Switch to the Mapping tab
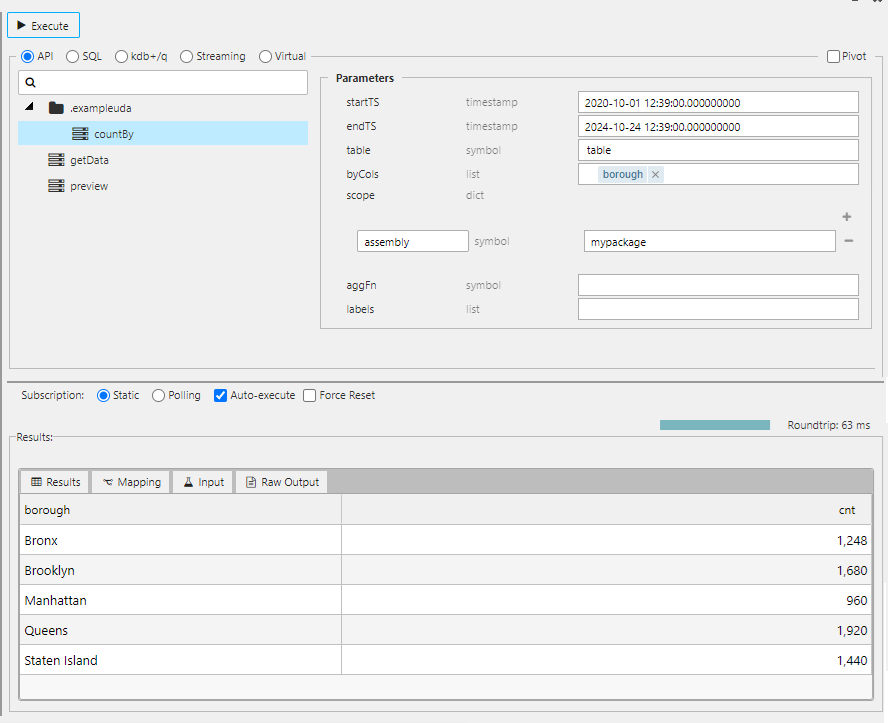Image resolution: width=888 pixels, height=723 pixels. [131, 481]
